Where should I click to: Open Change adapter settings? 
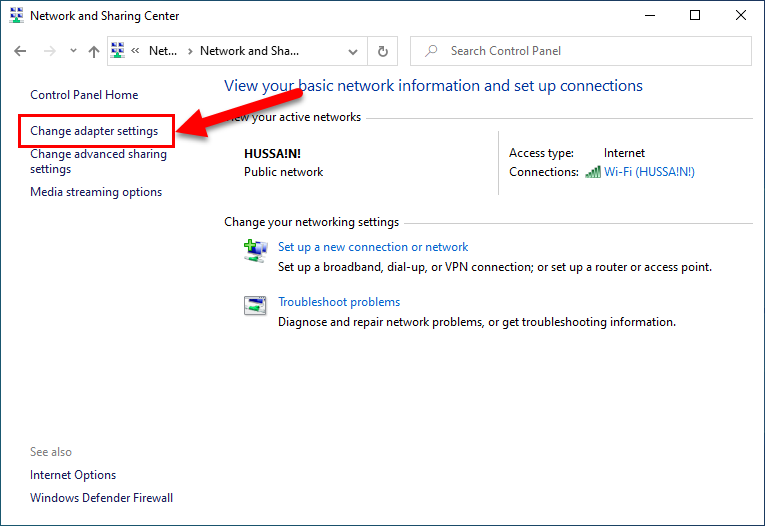[x=94, y=131]
